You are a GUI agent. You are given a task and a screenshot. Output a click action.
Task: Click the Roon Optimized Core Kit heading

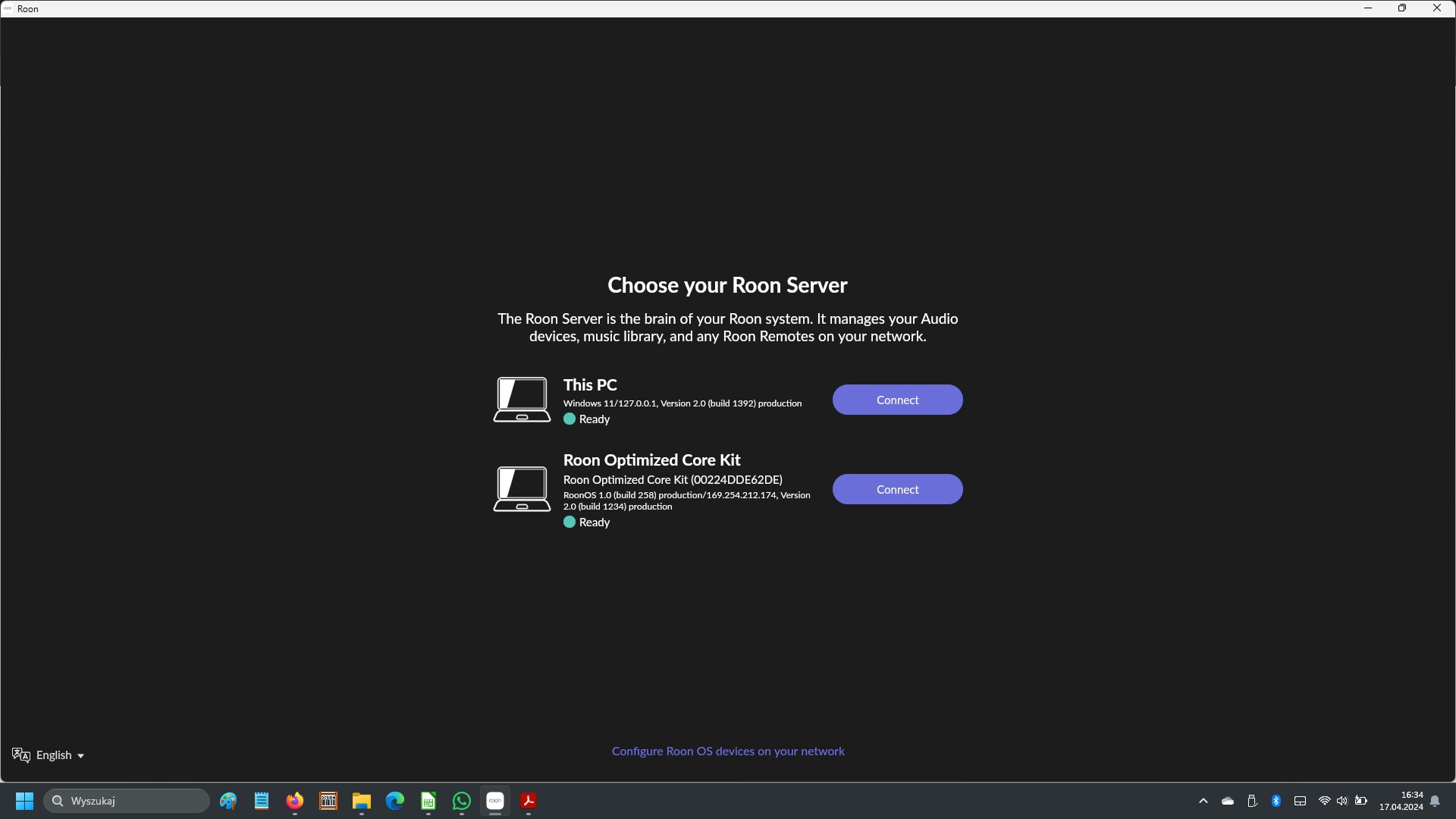click(x=651, y=460)
